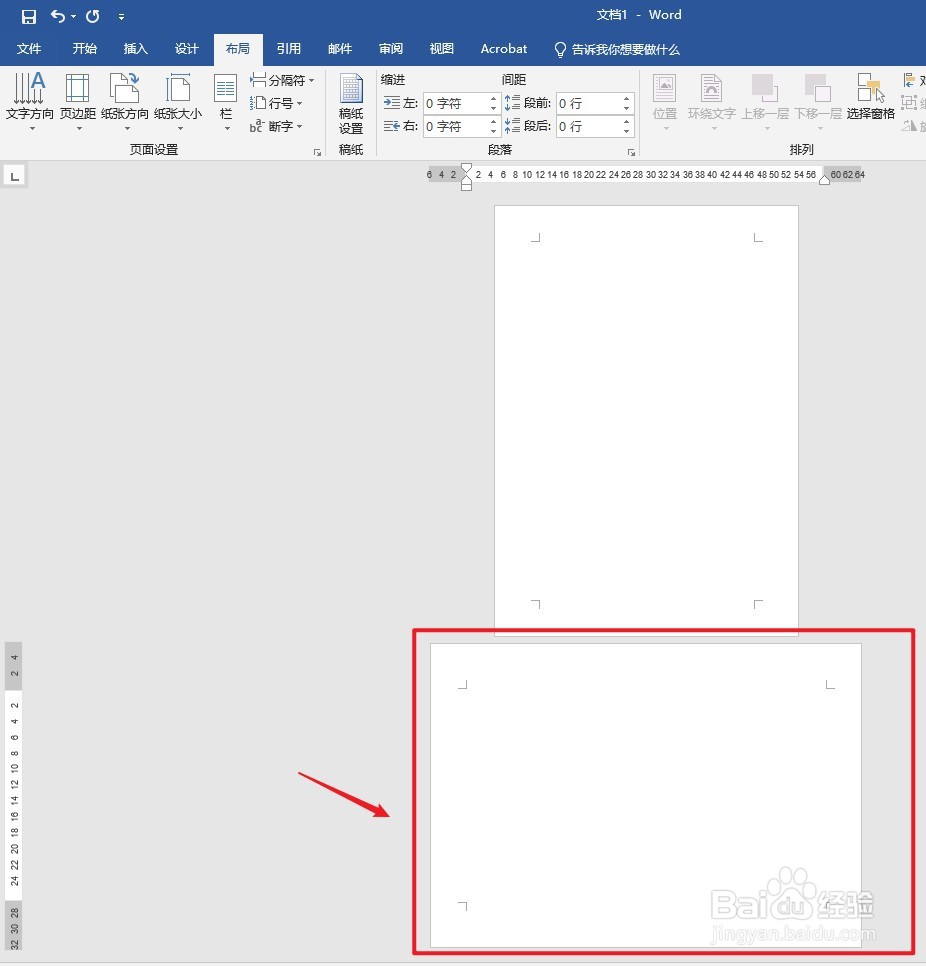Open Customize Quick Access Toolbar dropdown
The width and height of the screenshot is (926, 966).
point(121,17)
